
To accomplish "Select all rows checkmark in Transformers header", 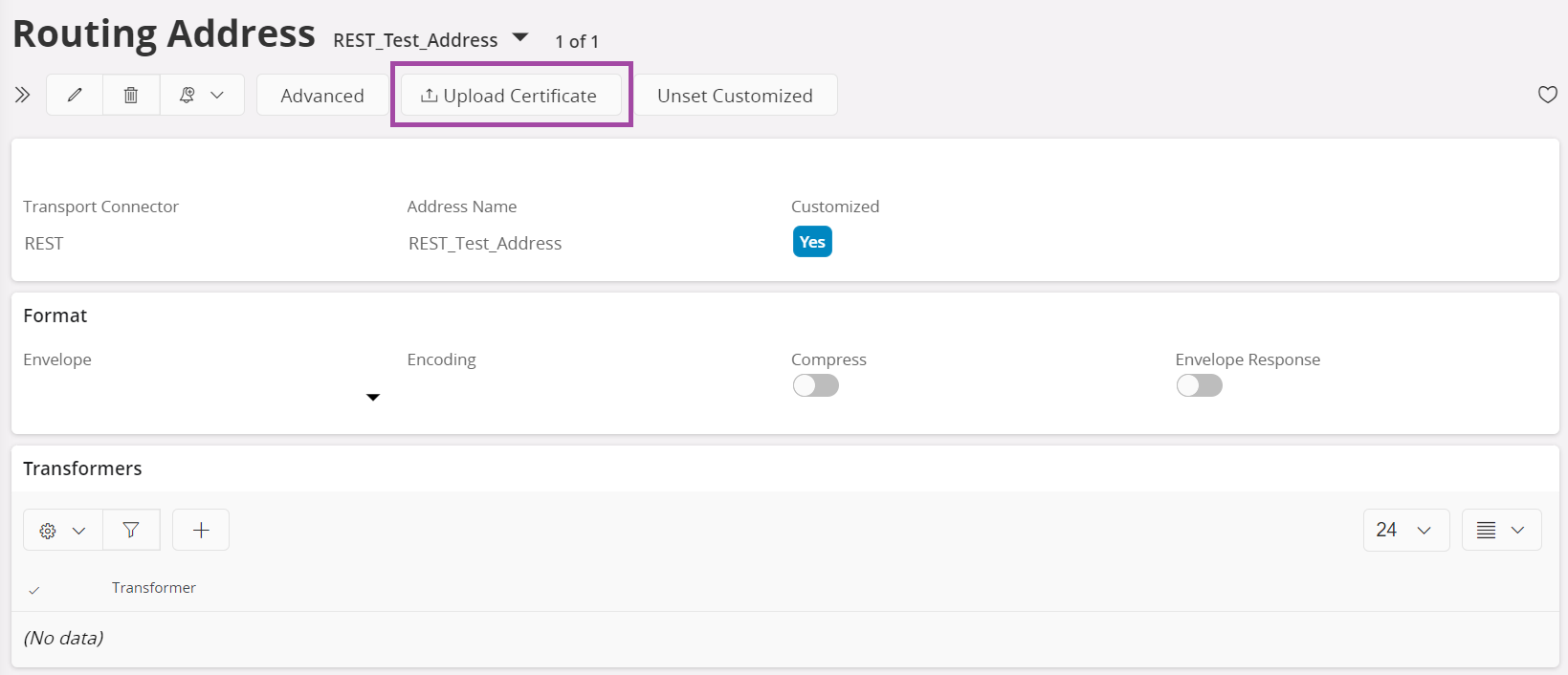I will (x=34, y=590).
